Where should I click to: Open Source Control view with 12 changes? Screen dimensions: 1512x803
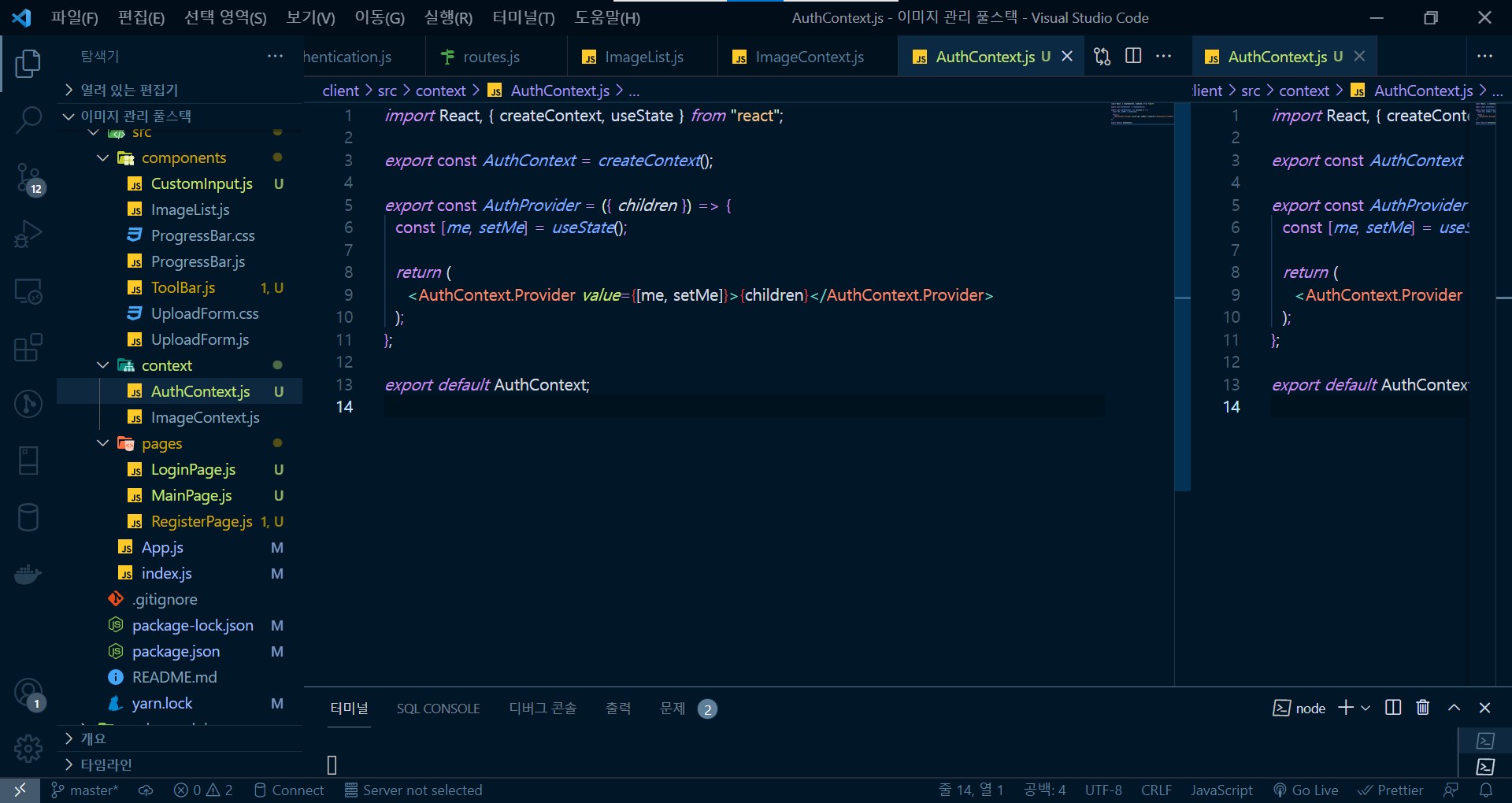(28, 178)
